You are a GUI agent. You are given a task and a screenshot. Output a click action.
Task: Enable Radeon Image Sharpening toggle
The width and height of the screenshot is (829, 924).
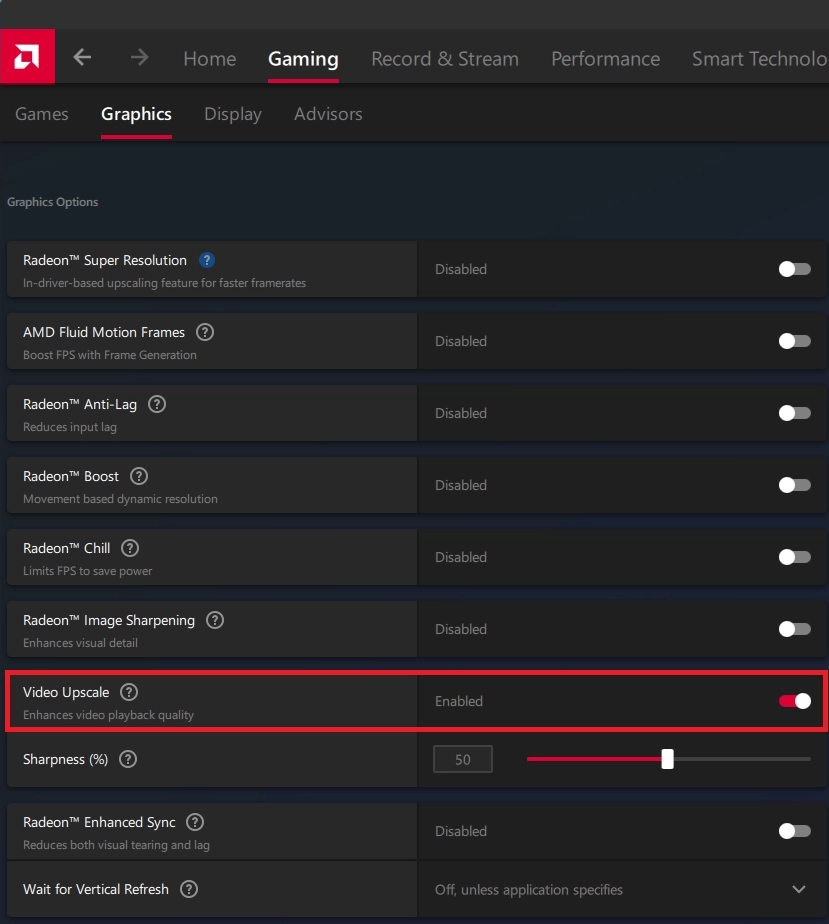pyautogui.click(x=794, y=629)
